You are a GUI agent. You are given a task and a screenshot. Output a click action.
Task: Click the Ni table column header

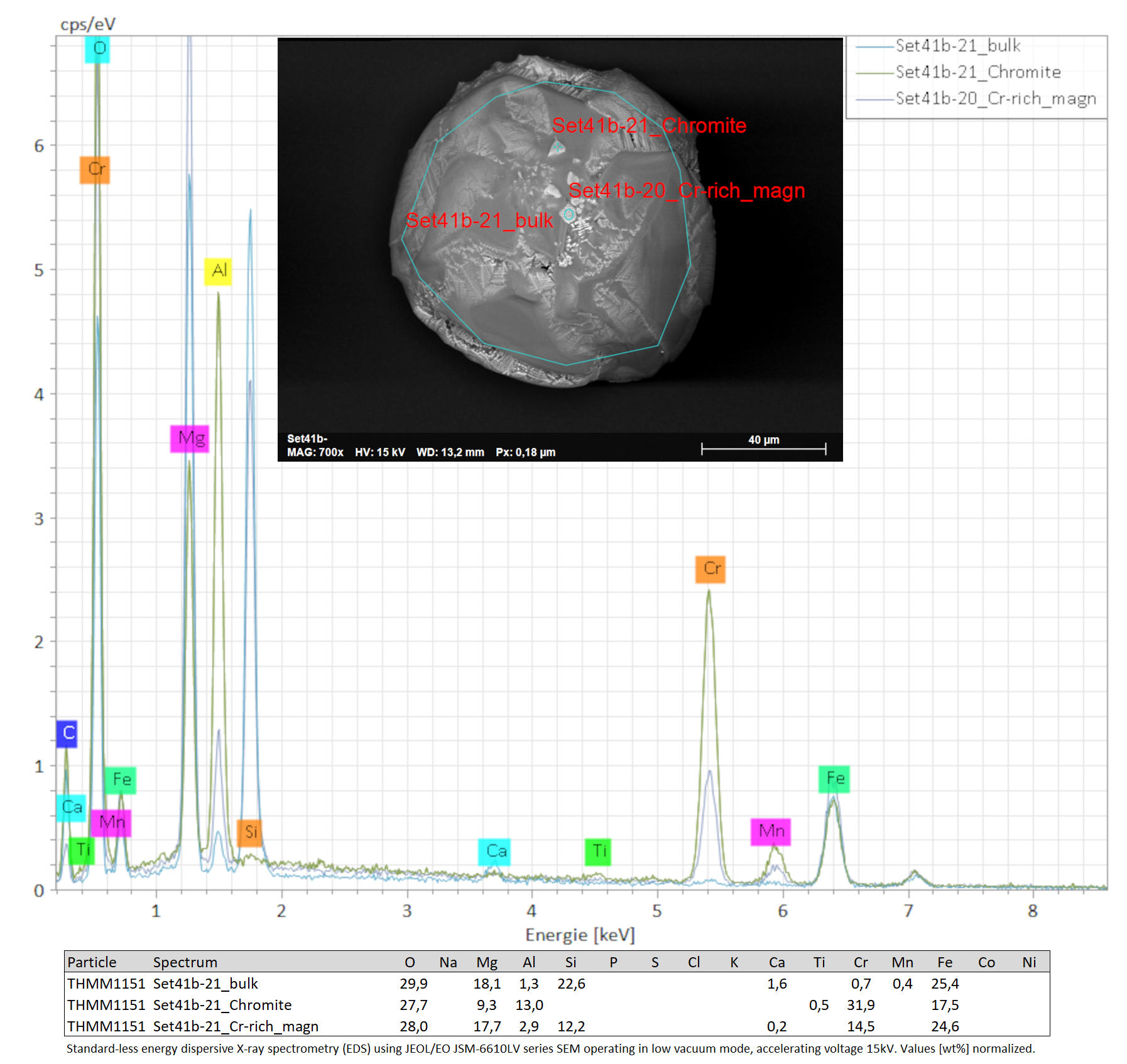[x=1029, y=962]
